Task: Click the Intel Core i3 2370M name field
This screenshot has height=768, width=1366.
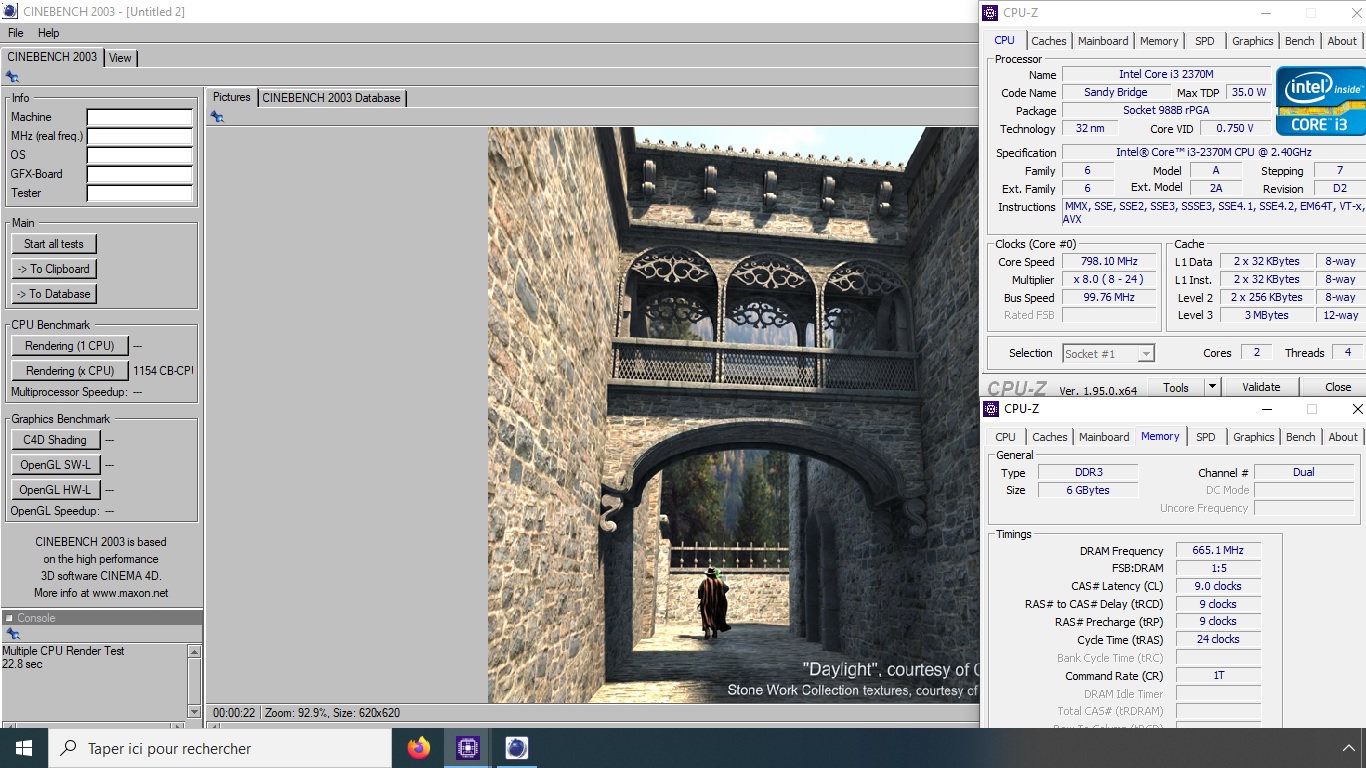Action: click(1166, 75)
